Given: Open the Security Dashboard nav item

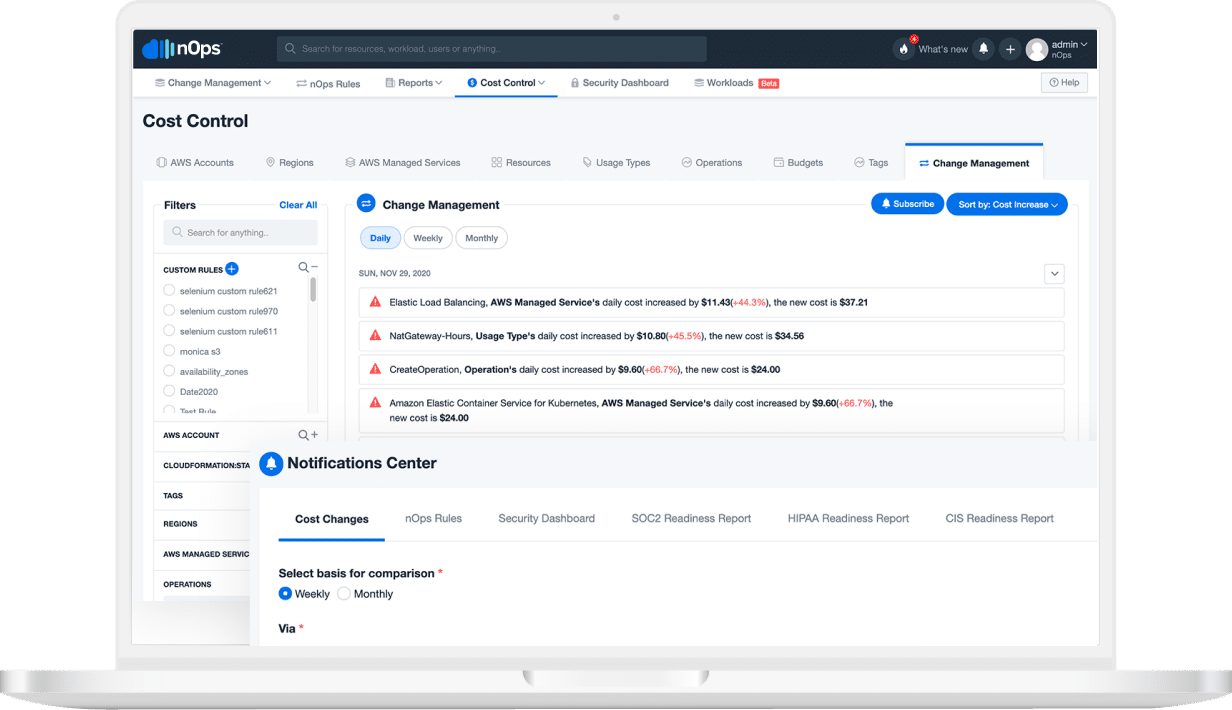Looking at the screenshot, I should (x=619, y=83).
